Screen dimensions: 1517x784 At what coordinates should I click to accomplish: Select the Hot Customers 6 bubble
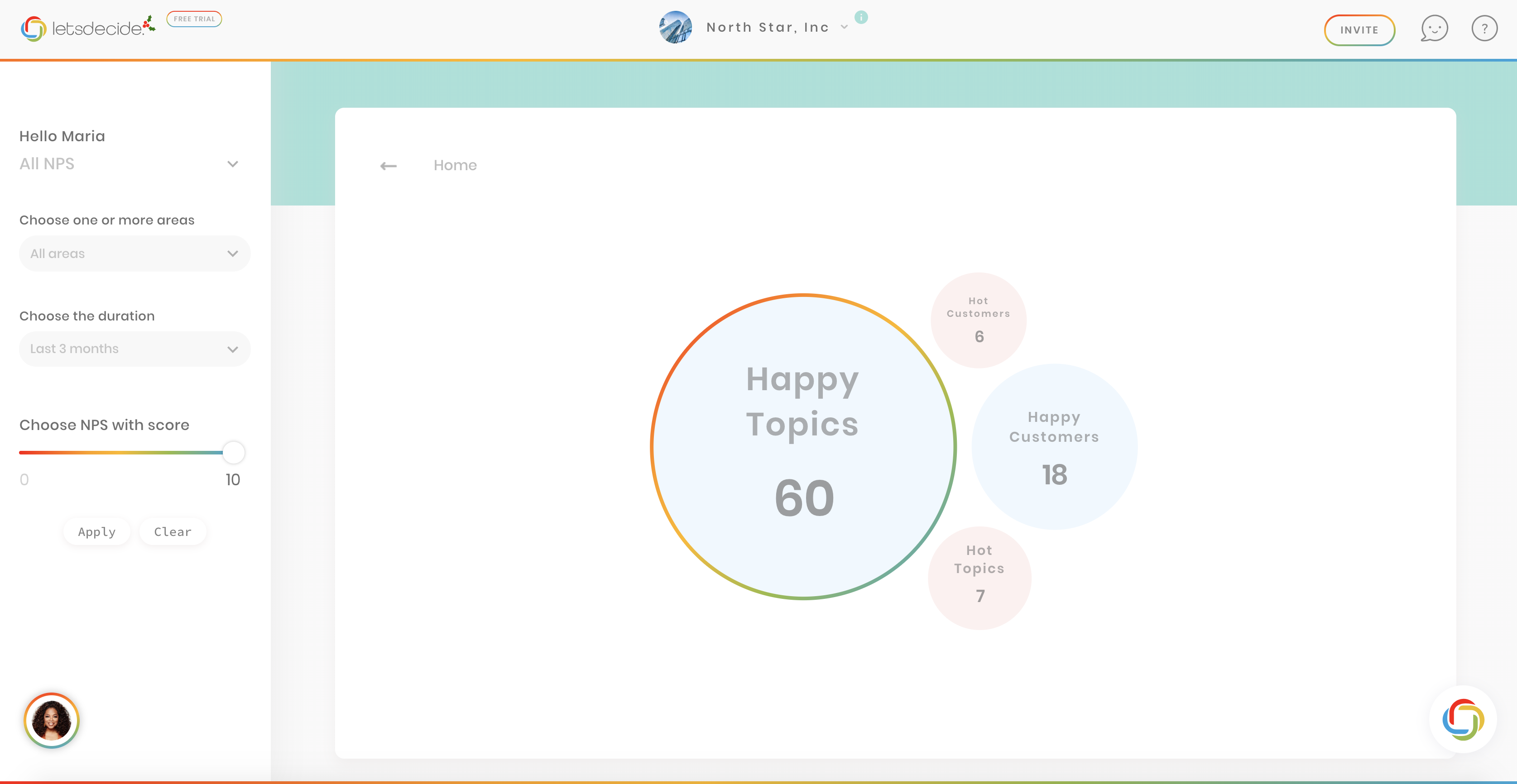click(979, 320)
